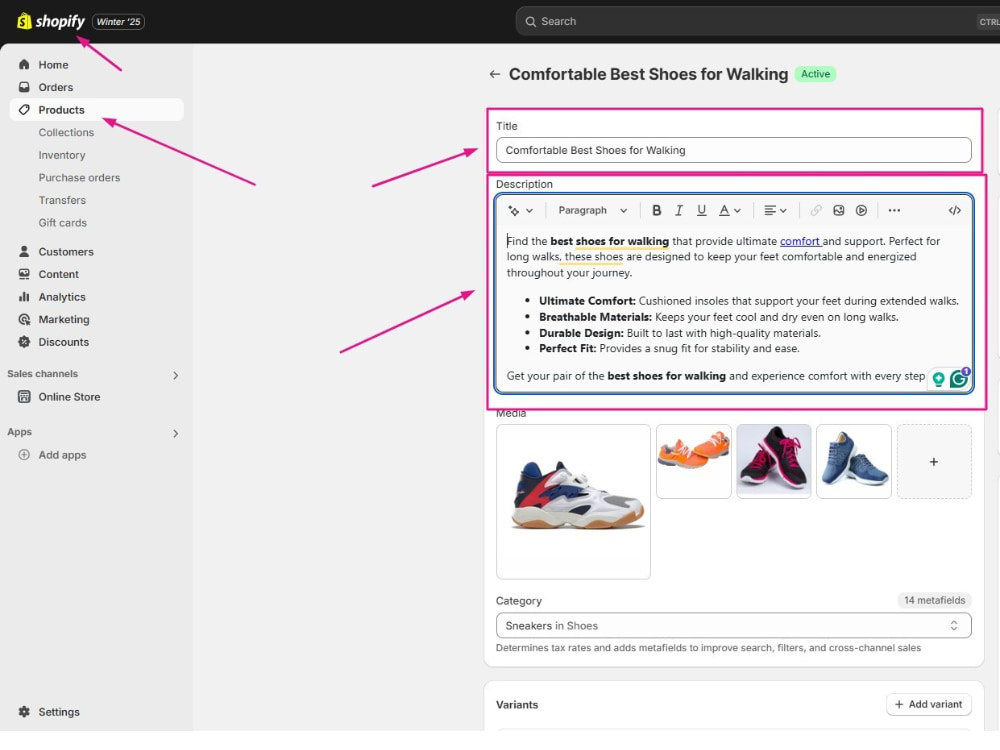The width and height of the screenshot is (1000, 750).
Task: Click the Analytics bar chart icon
Action: tap(24, 297)
